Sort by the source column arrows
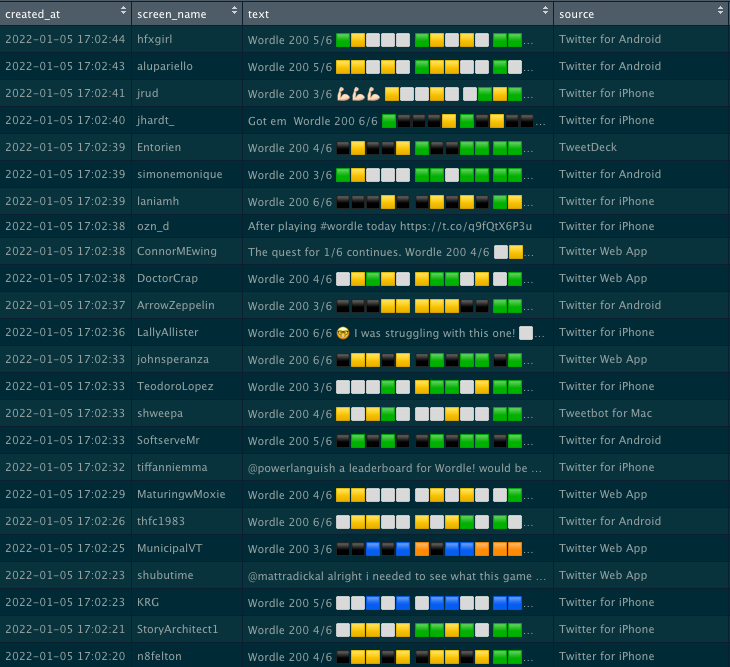The width and height of the screenshot is (730, 667). click(720, 11)
